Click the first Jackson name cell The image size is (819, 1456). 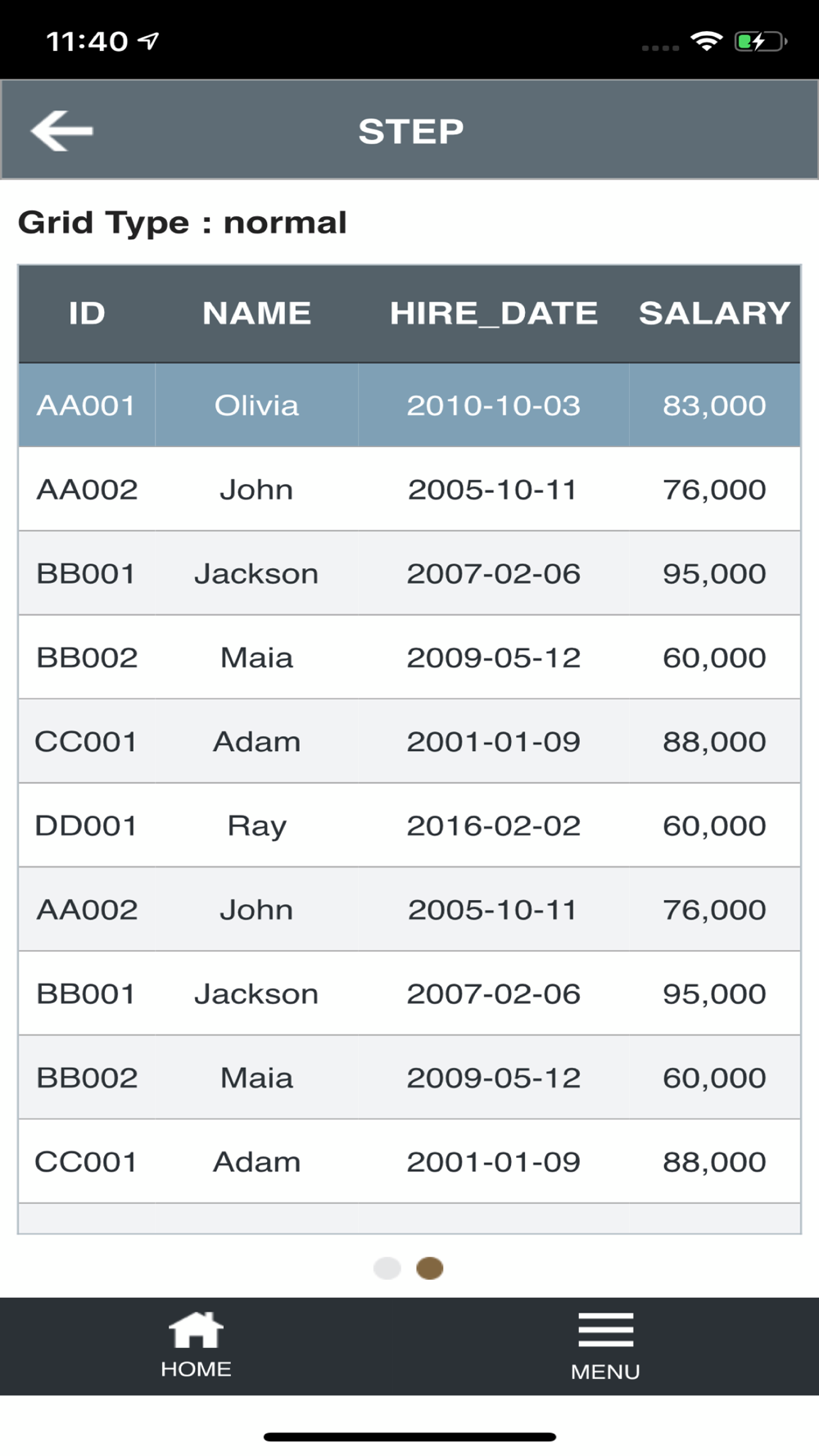click(x=256, y=573)
